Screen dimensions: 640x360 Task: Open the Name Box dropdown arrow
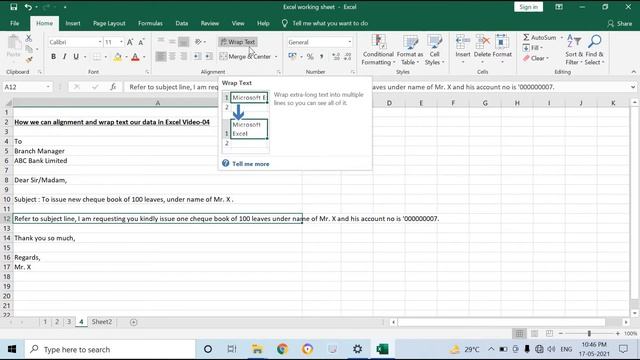point(48,87)
